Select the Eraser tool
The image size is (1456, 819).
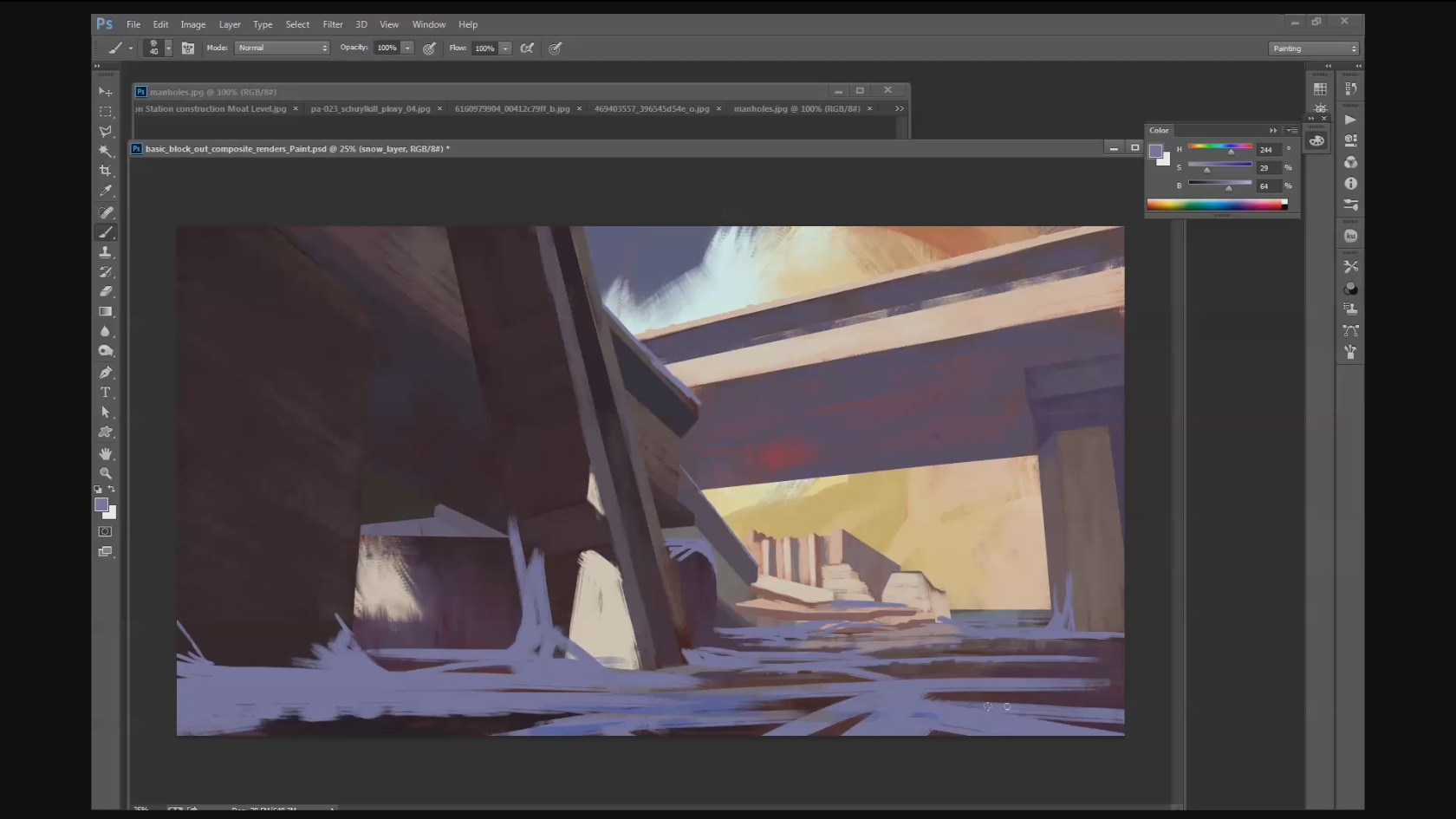click(x=106, y=292)
